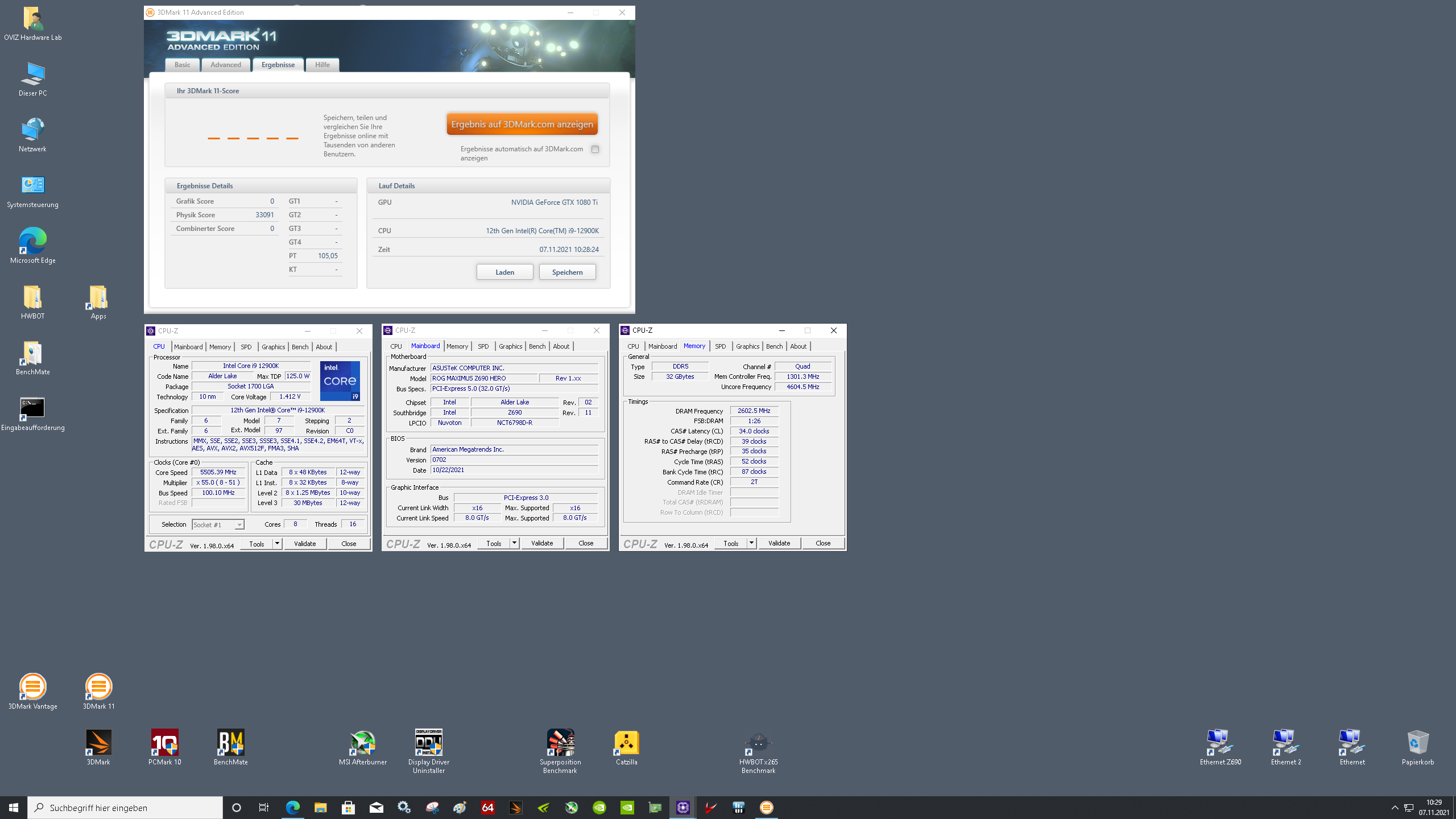Open About tab in the CPU-Z CPU window
This screenshot has width=1456, height=819.
pyautogui.click(x=324, y=347)
